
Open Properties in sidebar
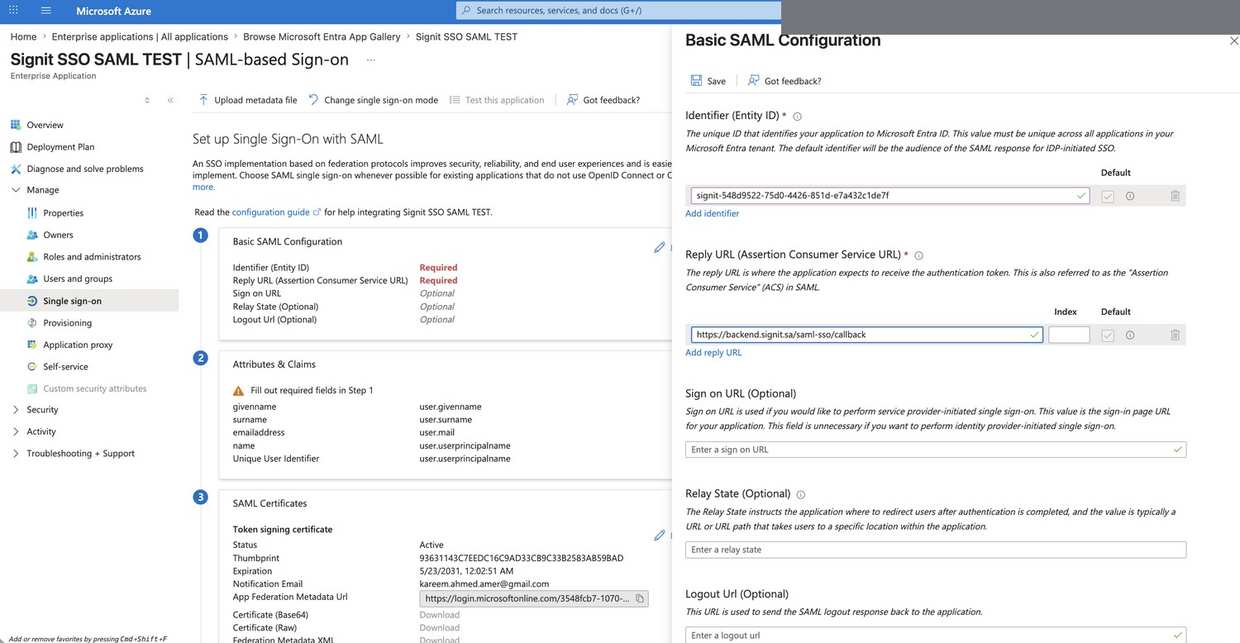[x=63, y=213]
